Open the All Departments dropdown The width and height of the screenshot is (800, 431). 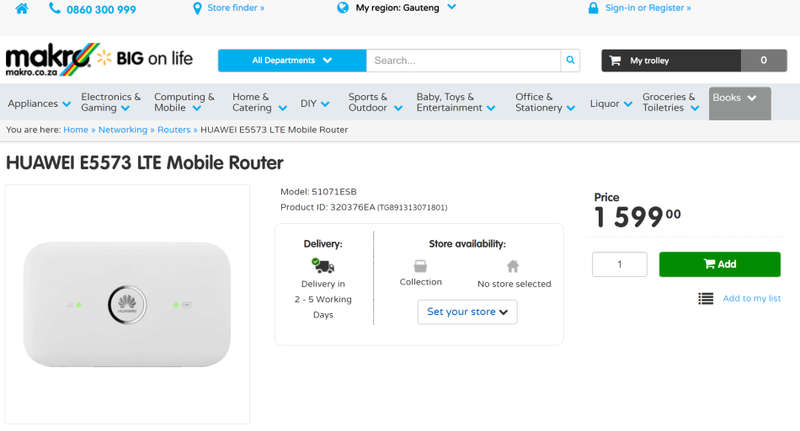(292, 60)
